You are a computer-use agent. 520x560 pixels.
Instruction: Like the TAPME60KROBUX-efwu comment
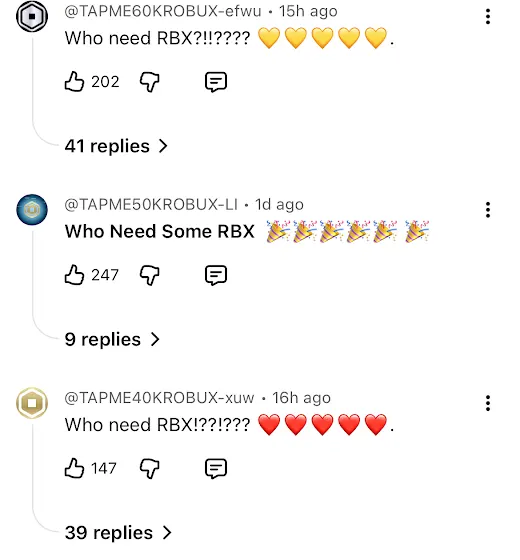(x=74, y=82)
